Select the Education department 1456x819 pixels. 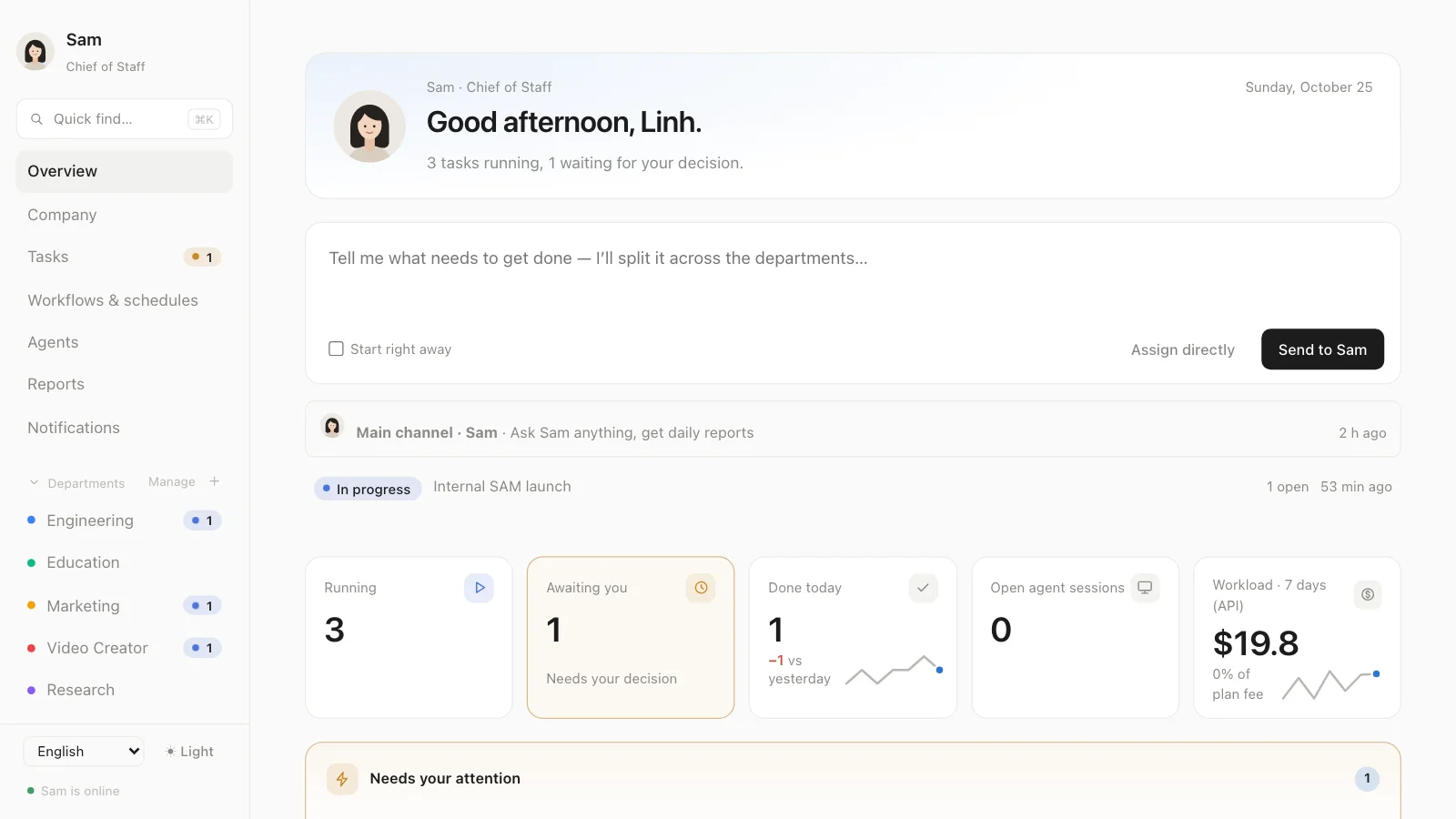click(125, 562)
